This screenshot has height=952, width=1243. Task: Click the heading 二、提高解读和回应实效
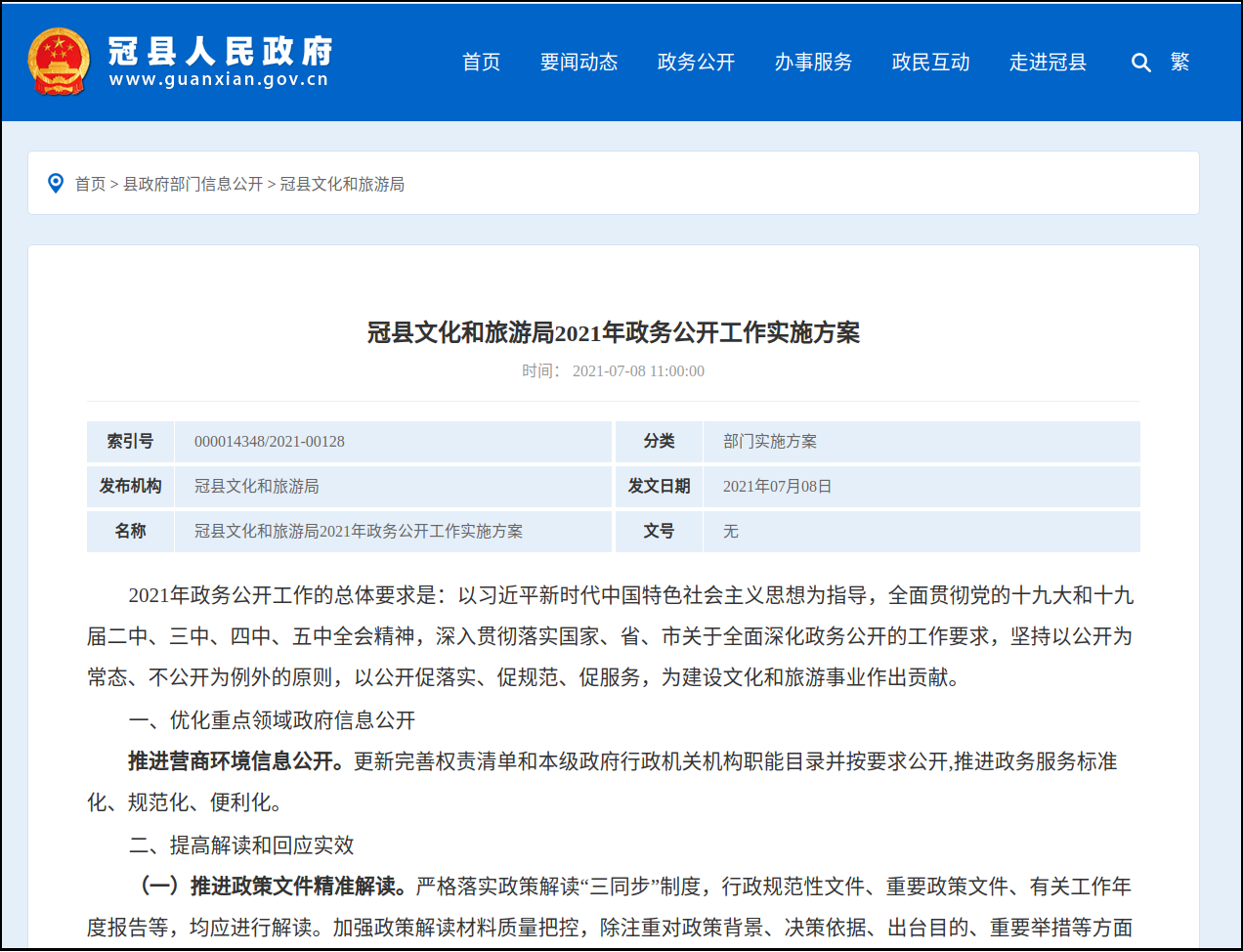(241, 845)
